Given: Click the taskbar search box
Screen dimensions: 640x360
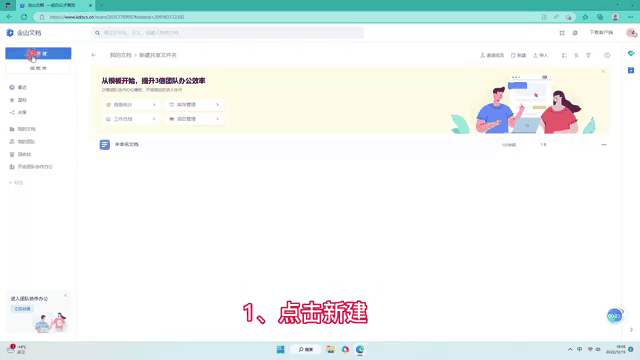Looking at the screenshot, I should pos(306,350).
